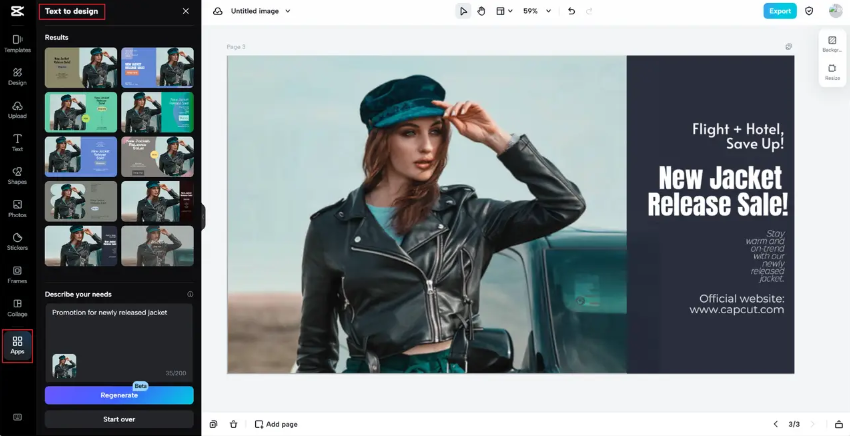Select the 'Official website: www.capcut.com' text
This screenshot has width=850, height=436.
737,304
